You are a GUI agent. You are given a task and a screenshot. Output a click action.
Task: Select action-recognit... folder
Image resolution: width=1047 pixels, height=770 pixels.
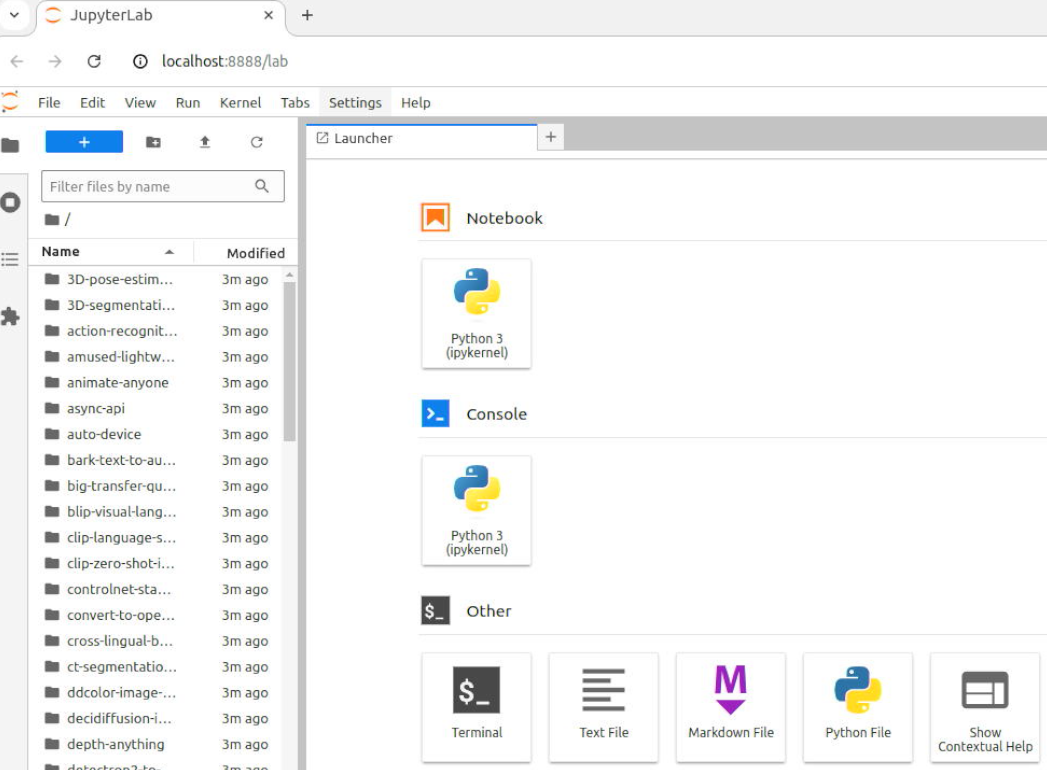coord(156,331)
